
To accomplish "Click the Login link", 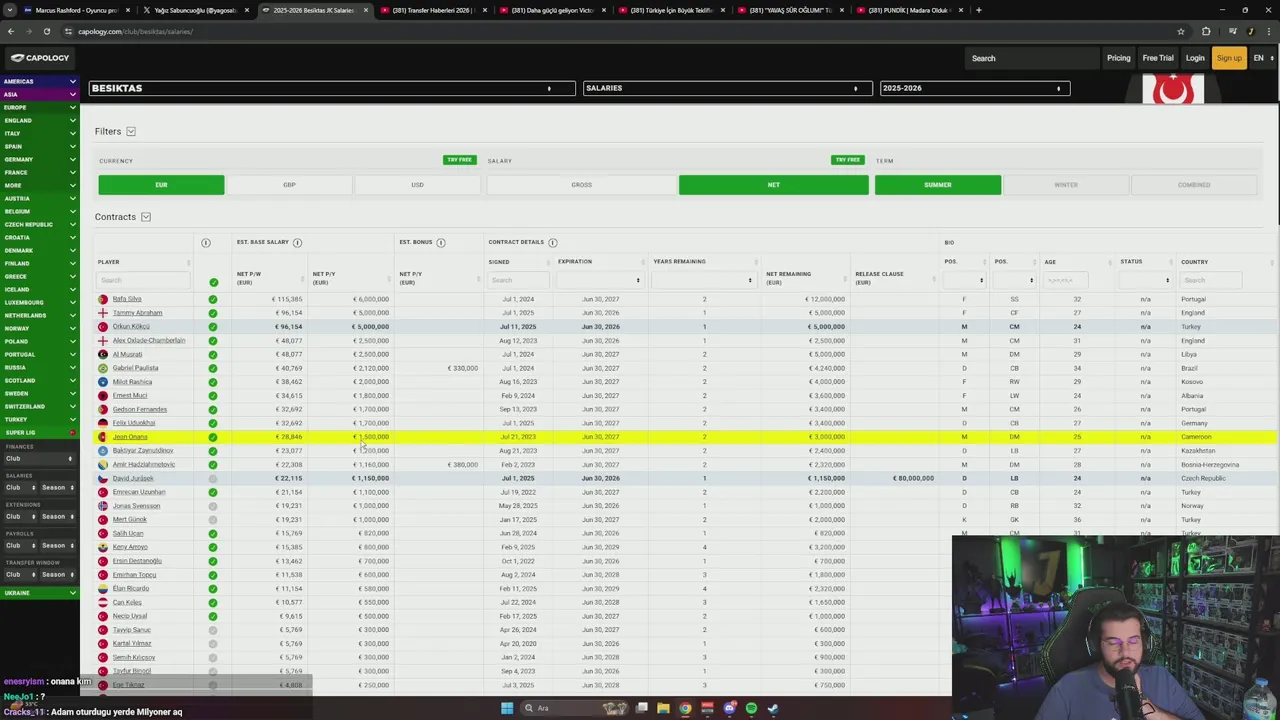I will [x=1195, y=58].
